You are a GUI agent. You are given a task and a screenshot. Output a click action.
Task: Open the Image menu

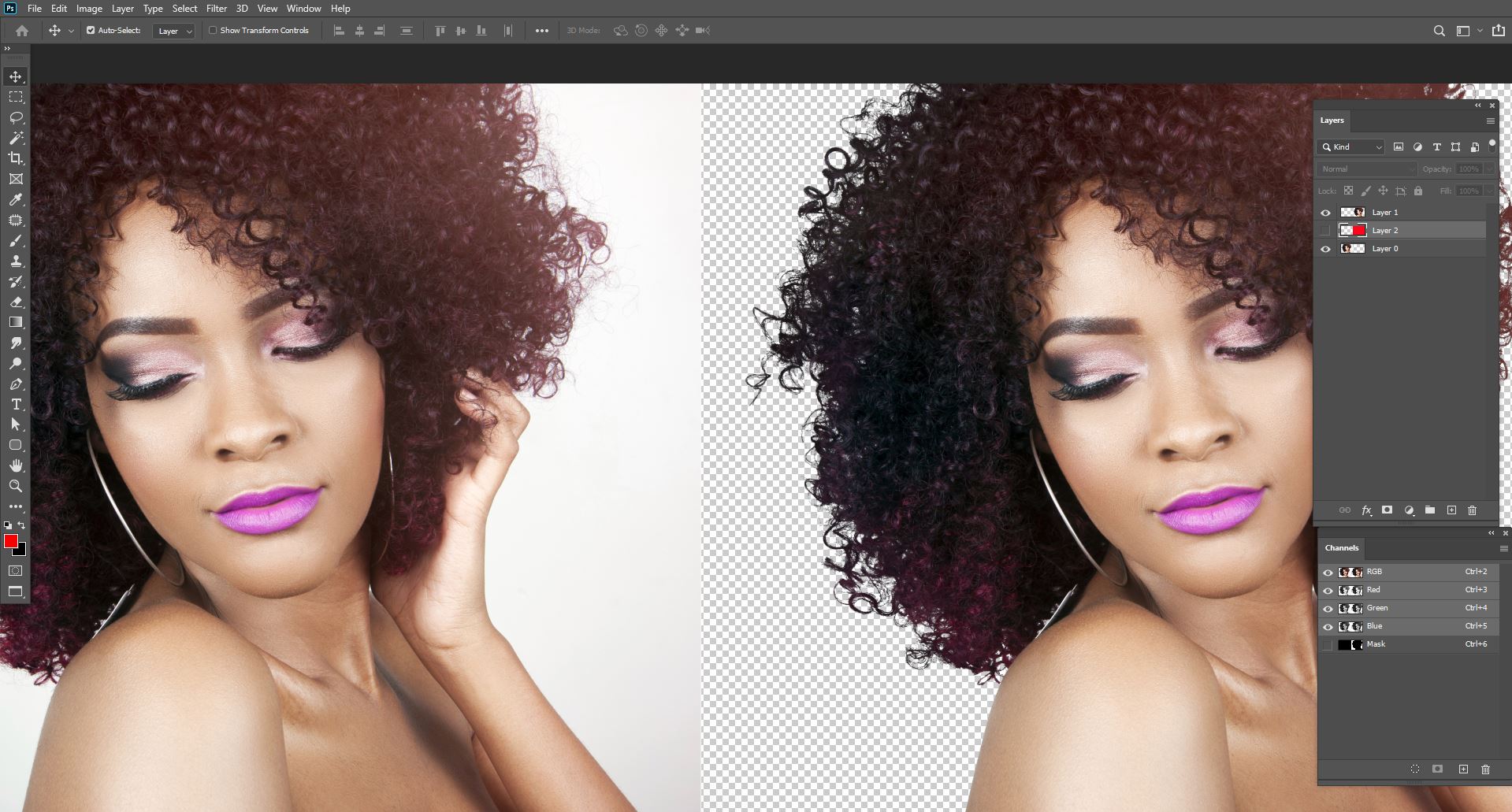(89, 9)
